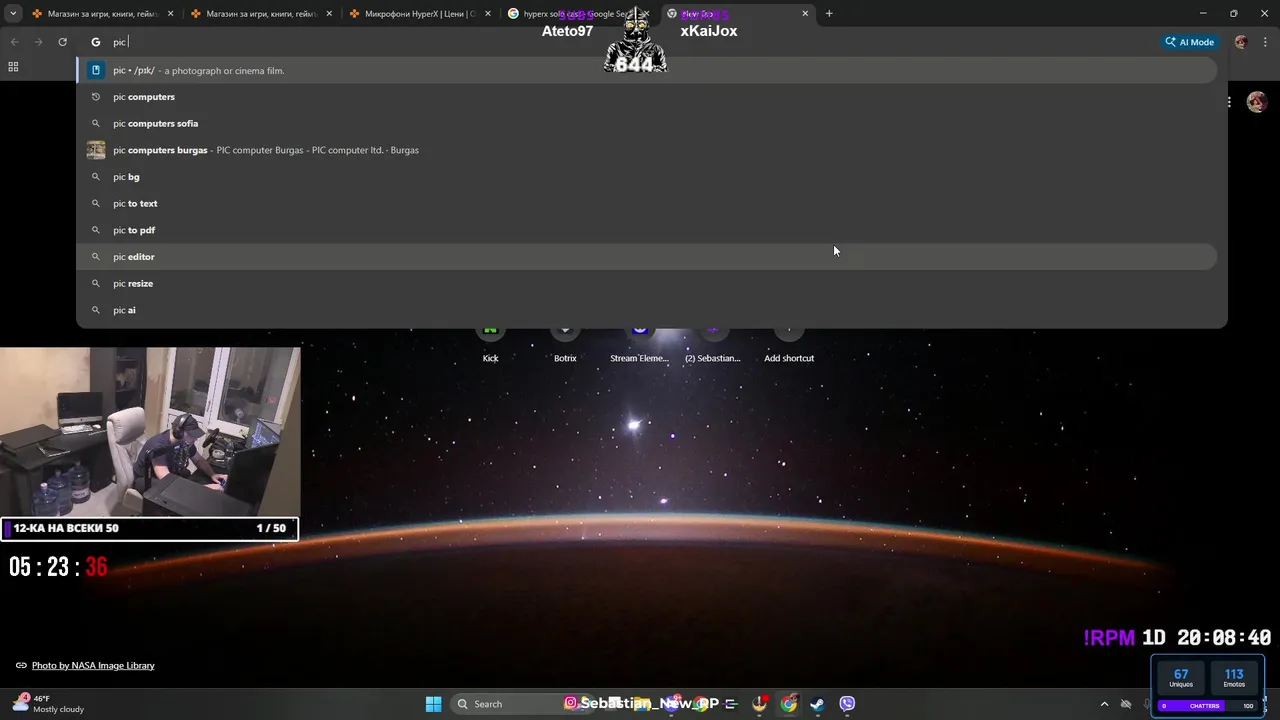Click the address bar containing 'pic'
Screen dimensions: 1280x720
tap(620, 42)
